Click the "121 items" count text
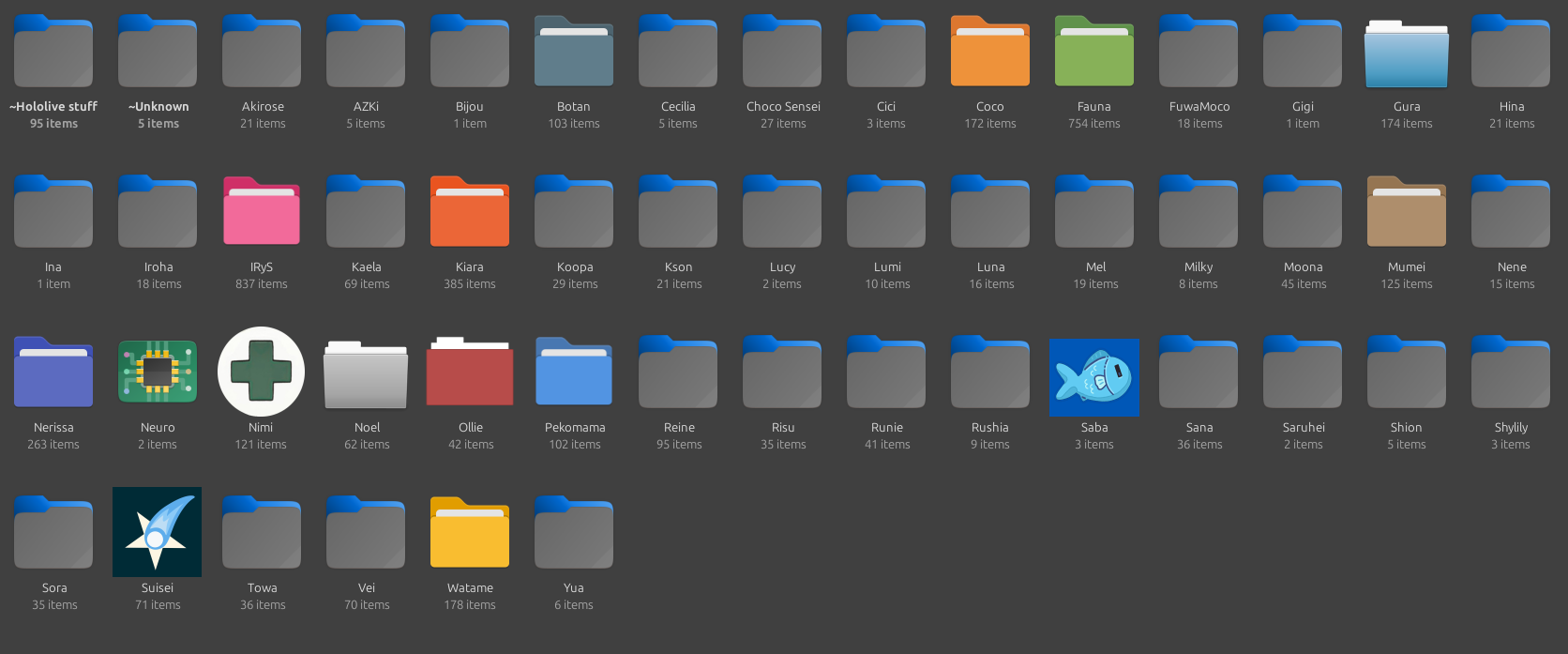The width and height of the screenshot is (1568, 654). 262,445
